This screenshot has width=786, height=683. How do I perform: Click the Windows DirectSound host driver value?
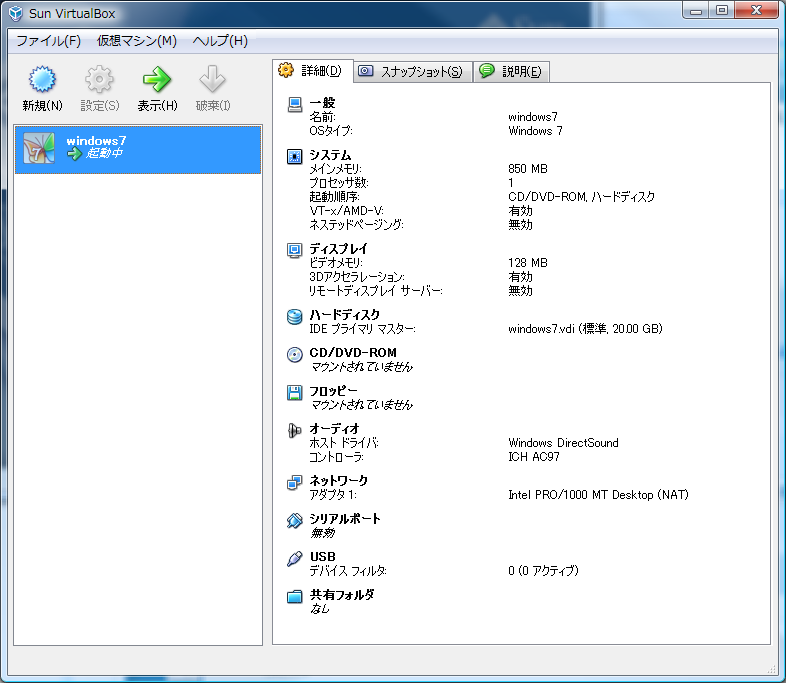[563, 443]
